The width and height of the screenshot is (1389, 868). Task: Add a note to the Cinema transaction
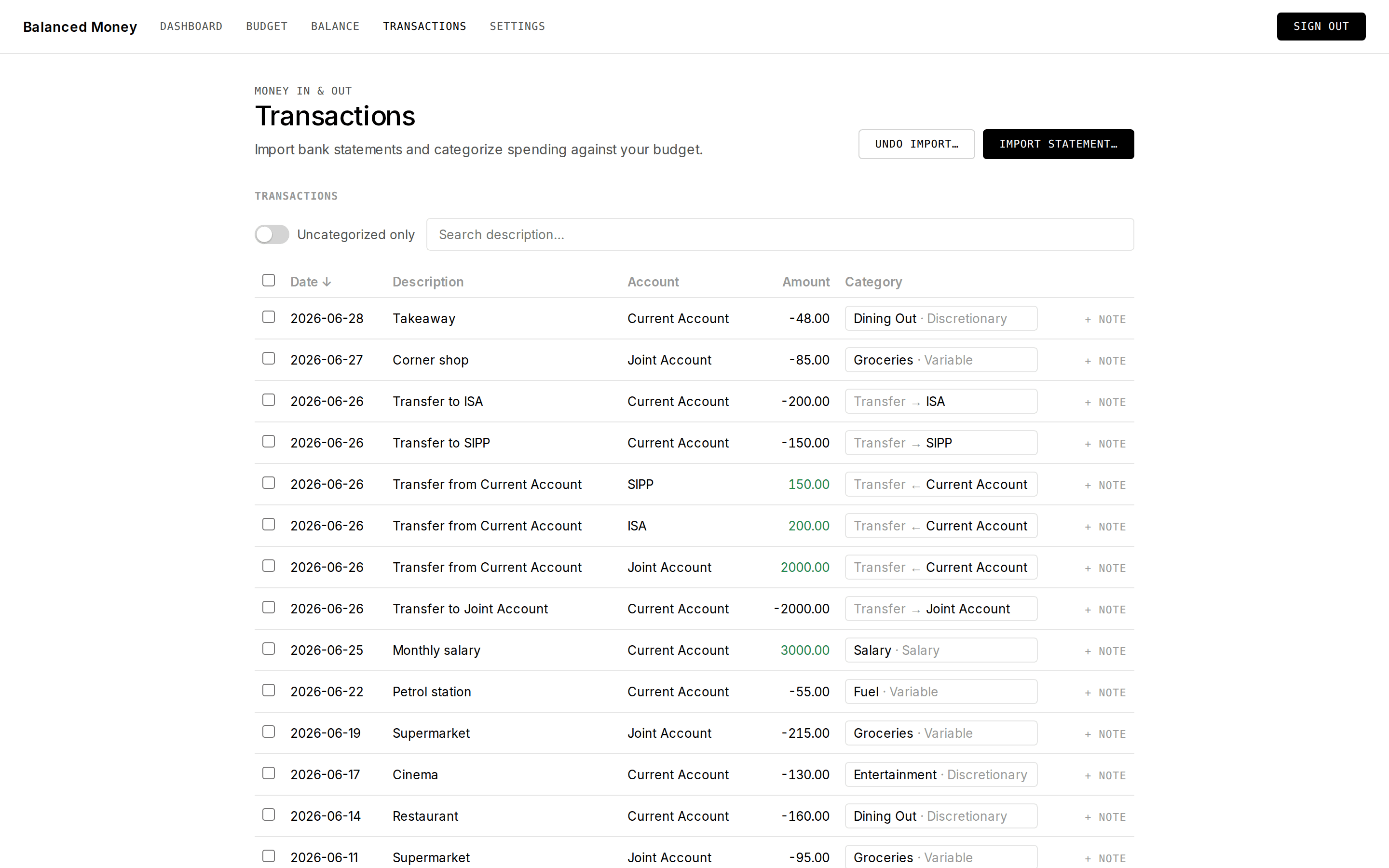[x=1105, y=775]
